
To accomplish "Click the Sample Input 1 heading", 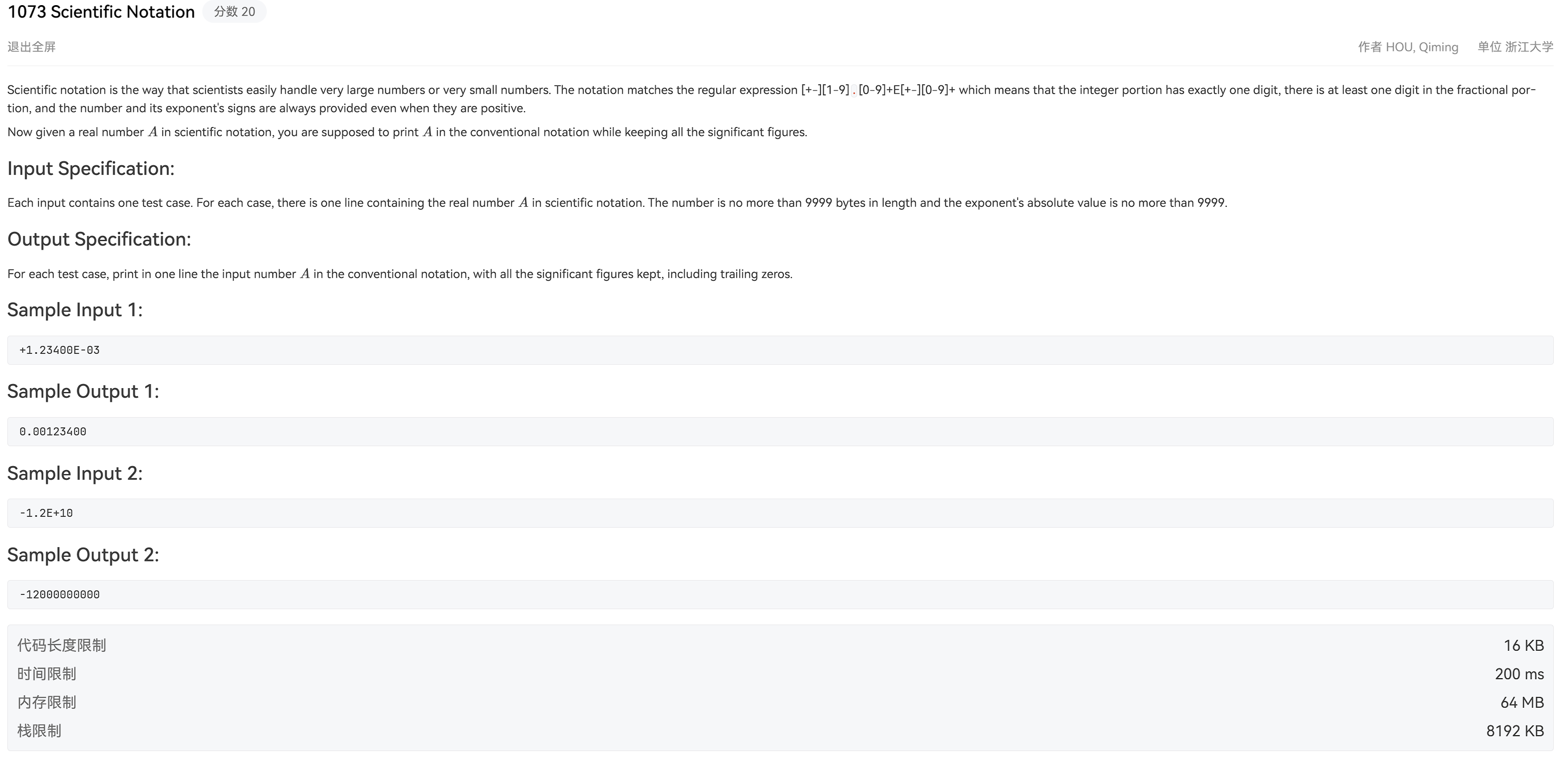I will (x=75, y=310).
